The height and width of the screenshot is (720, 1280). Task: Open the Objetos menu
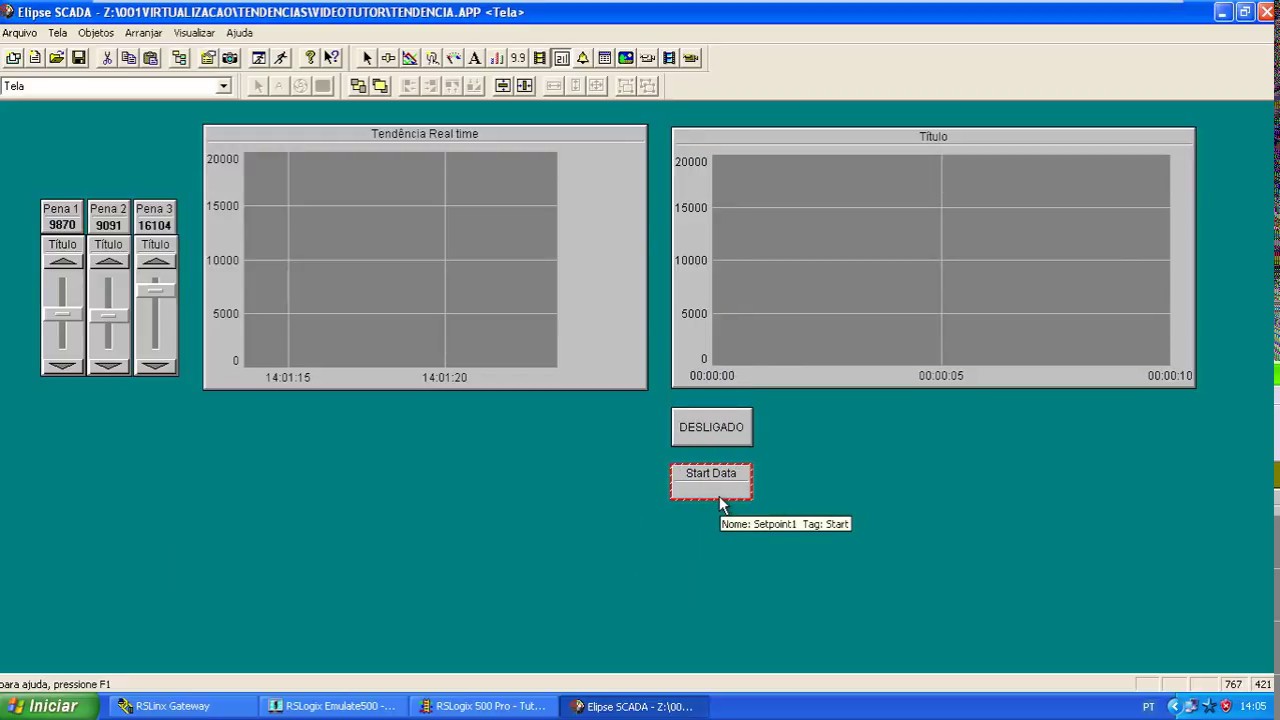96,33
